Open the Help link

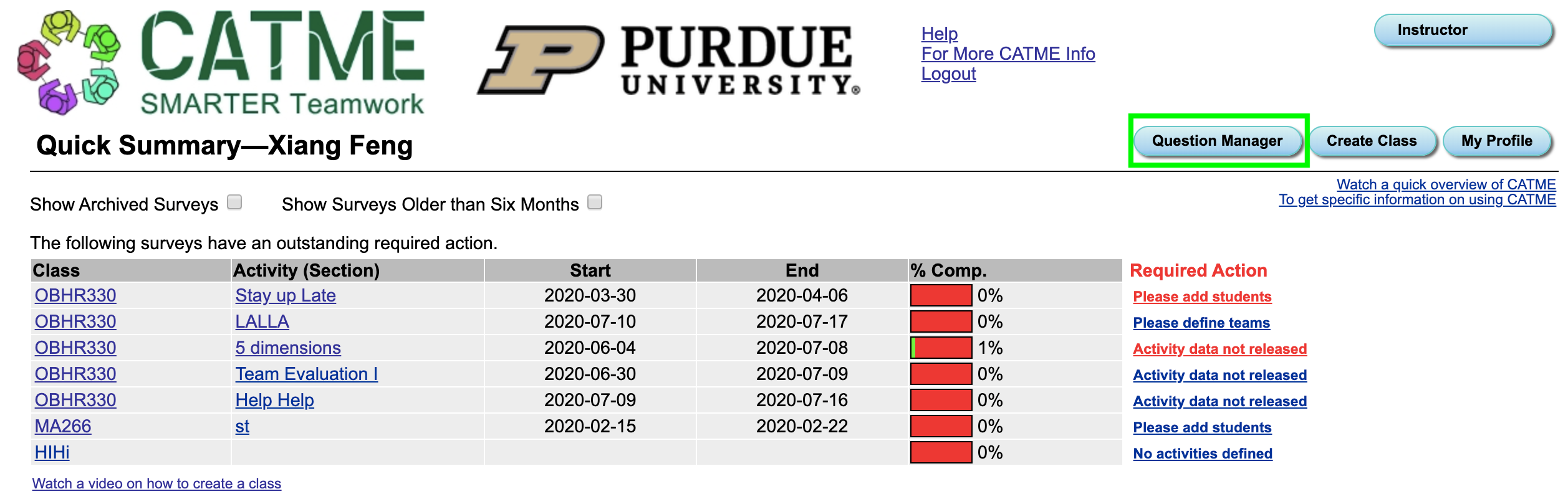(x=939, y=34)
